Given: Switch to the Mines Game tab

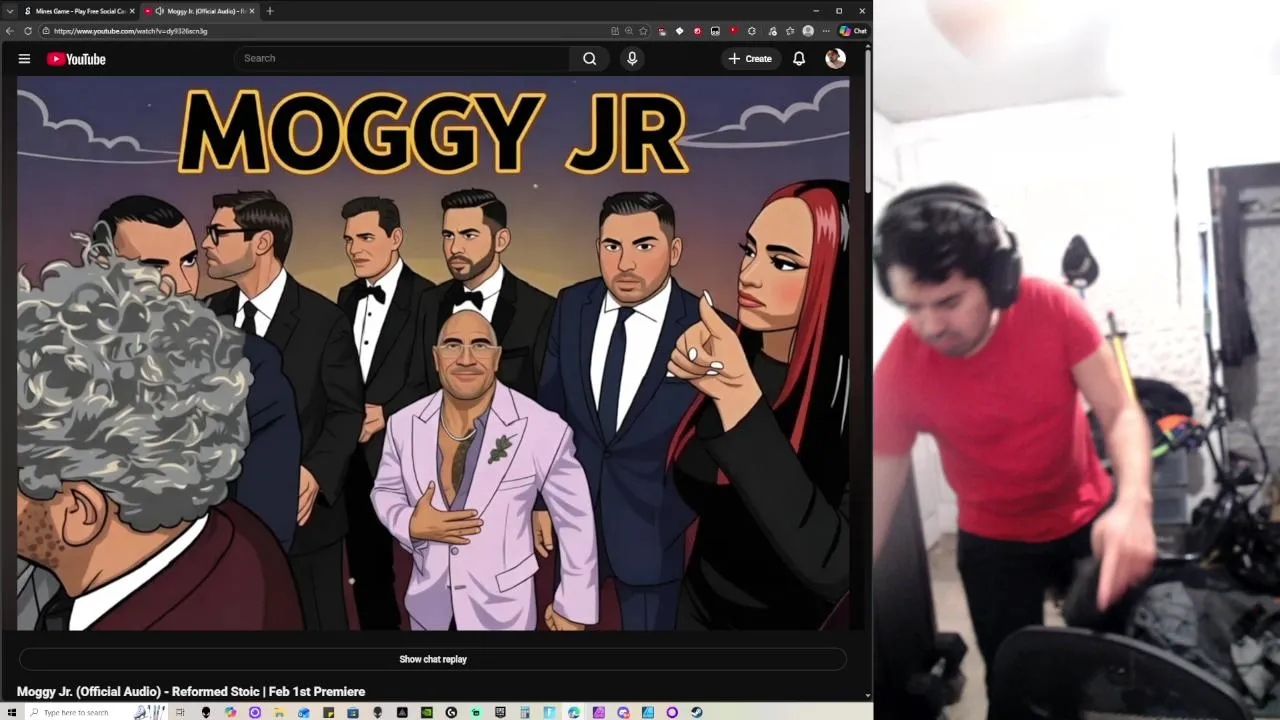Looking at the screenshot, I should 79,11.
